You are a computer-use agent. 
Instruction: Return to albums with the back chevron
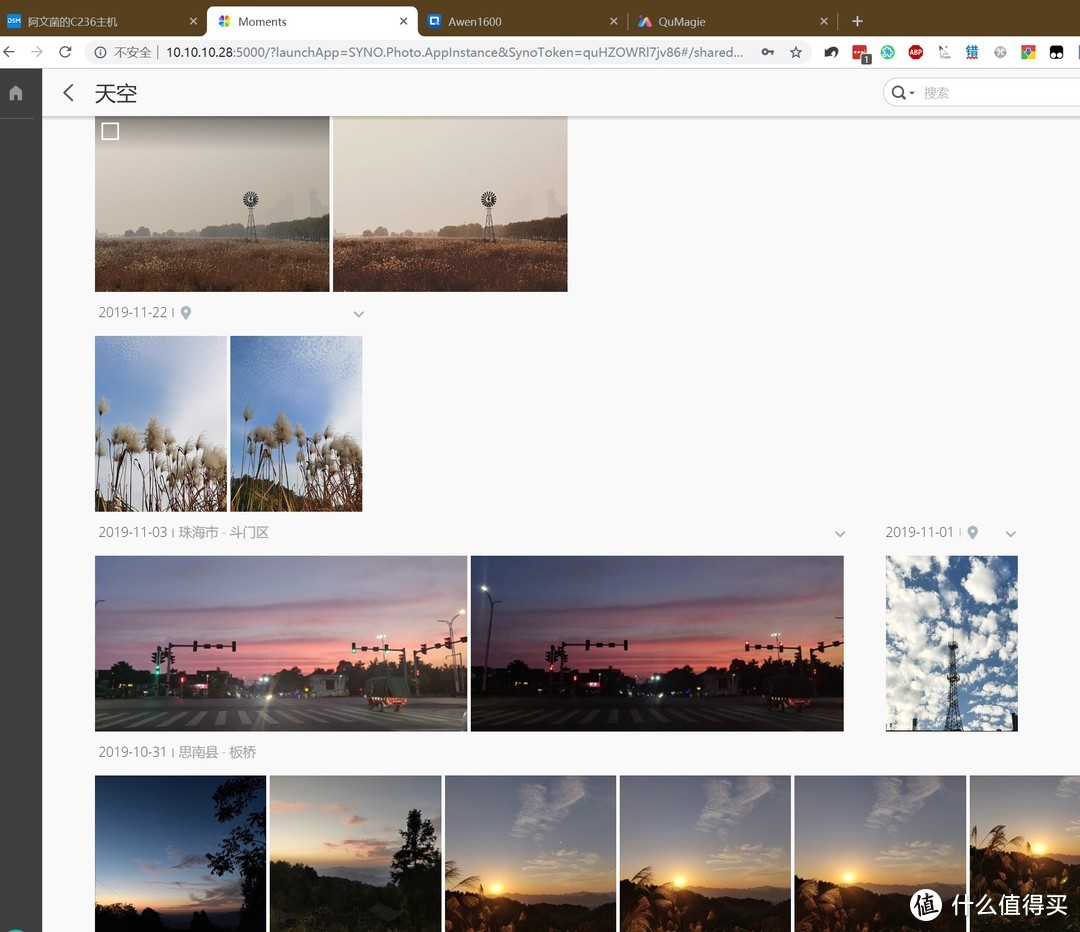(x=68, y=93)
